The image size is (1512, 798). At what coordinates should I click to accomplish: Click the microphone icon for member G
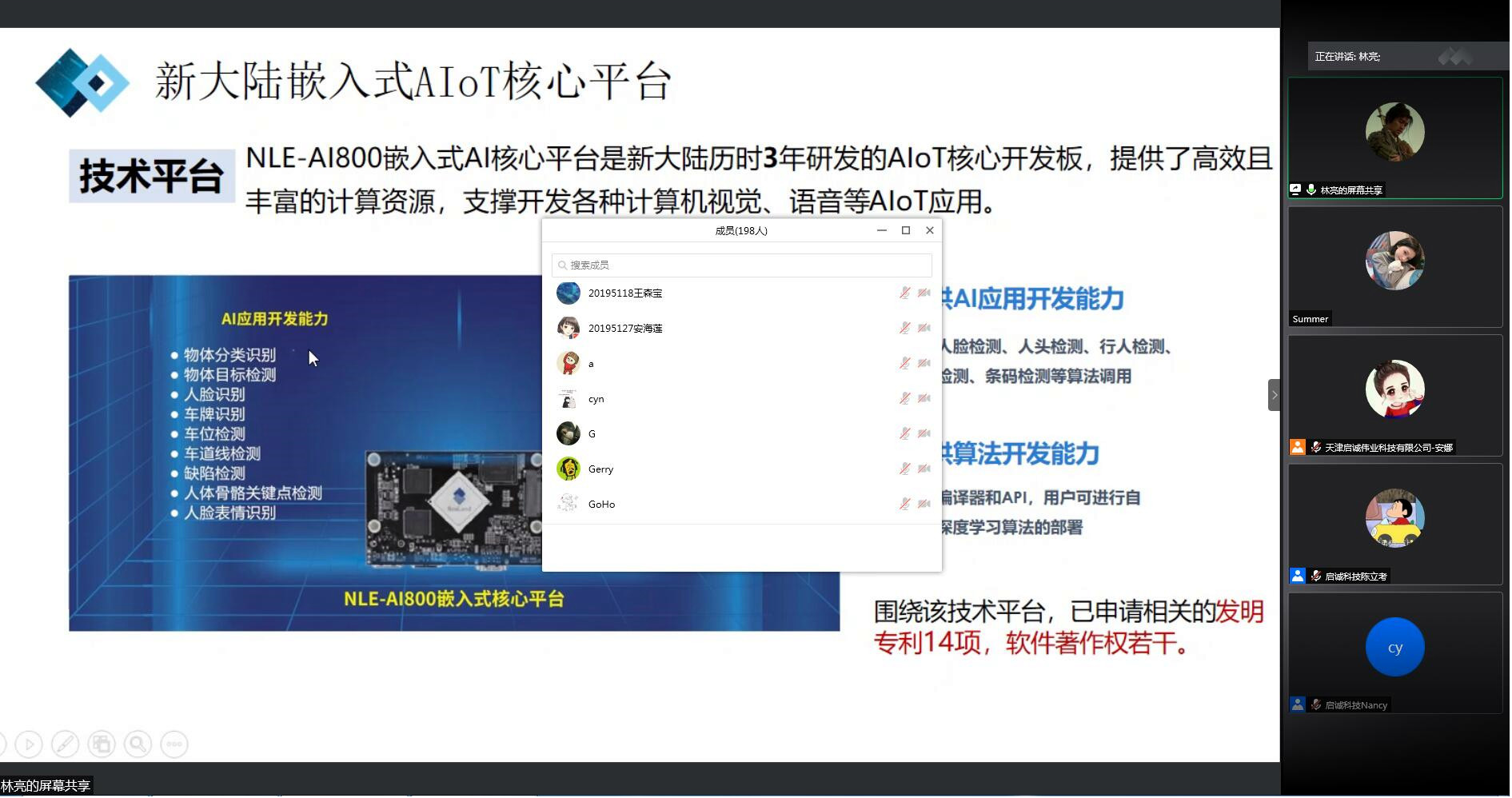pyautogui.click(x=904, y=434)
